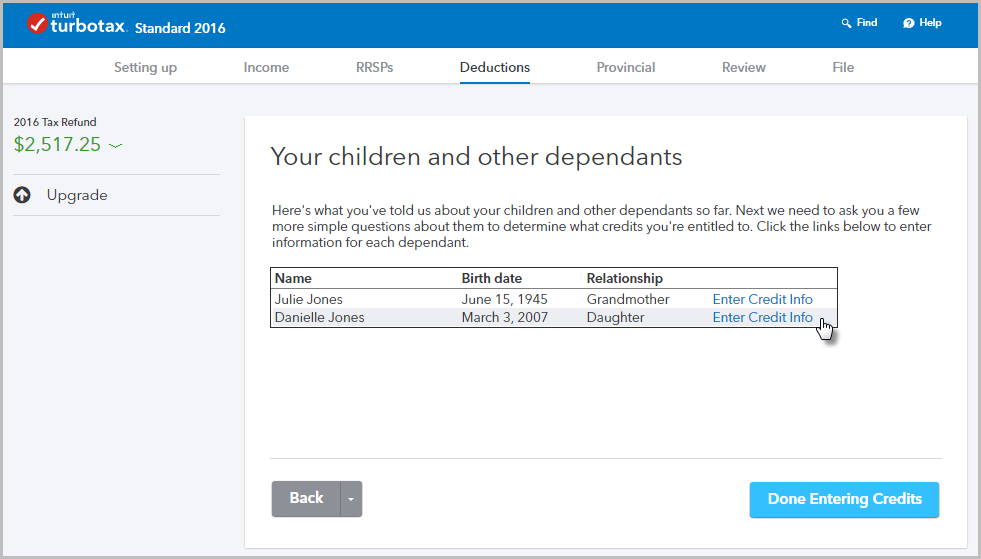Viewport: 981px width, 559px height.
Task: Select the Danielle Jones name cell
Action: pyautogui.click(x=319, y=317)
